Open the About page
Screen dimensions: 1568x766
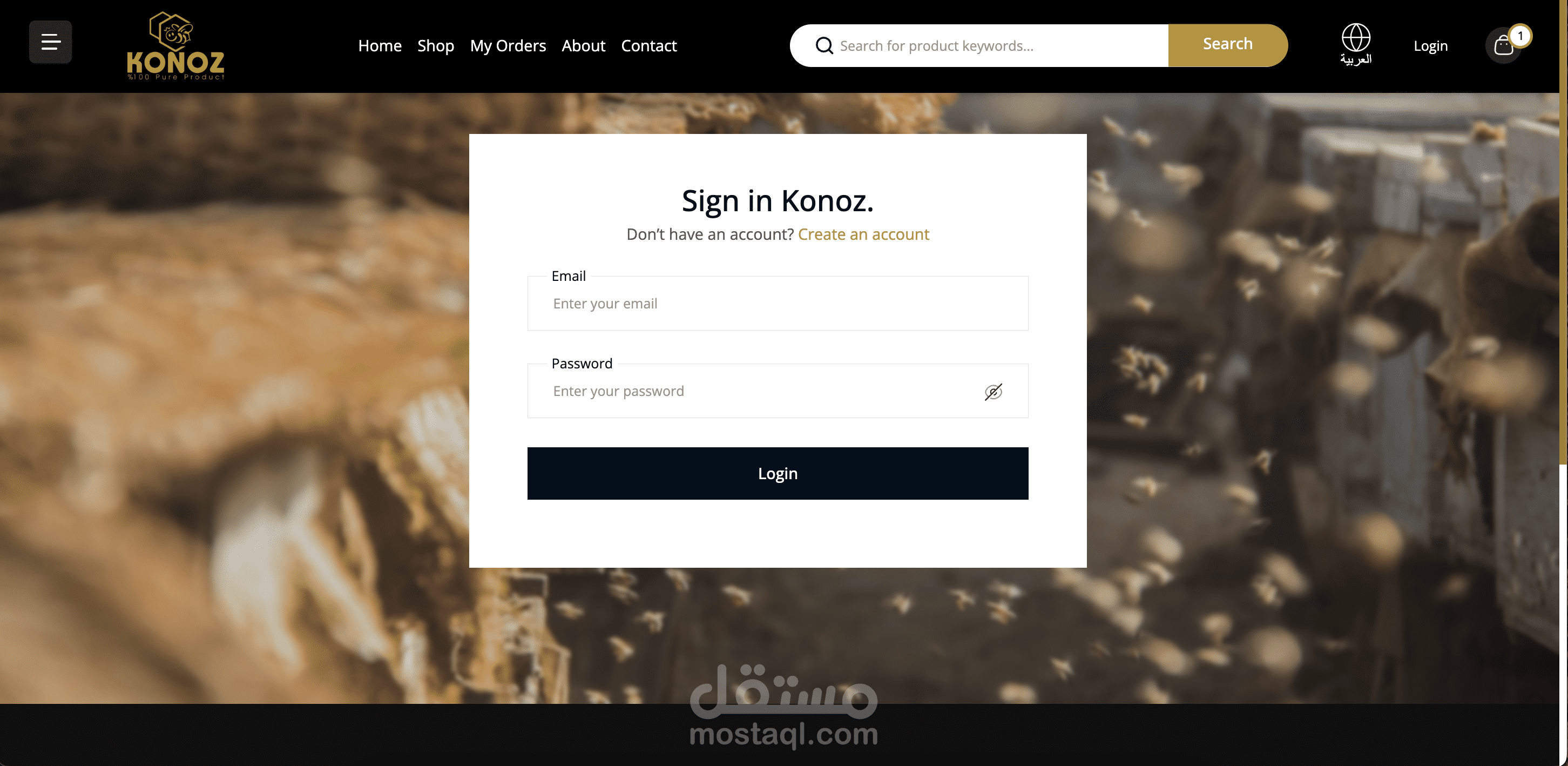tap(583, 46)
